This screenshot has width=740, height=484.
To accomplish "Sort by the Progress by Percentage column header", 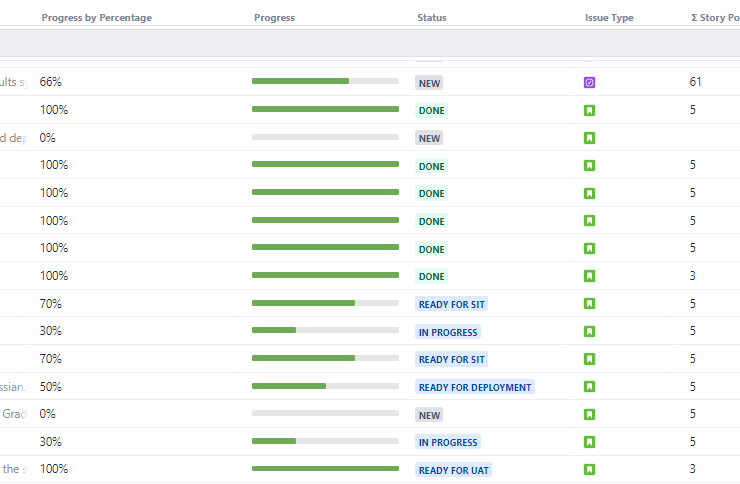I will click(97, 17).
